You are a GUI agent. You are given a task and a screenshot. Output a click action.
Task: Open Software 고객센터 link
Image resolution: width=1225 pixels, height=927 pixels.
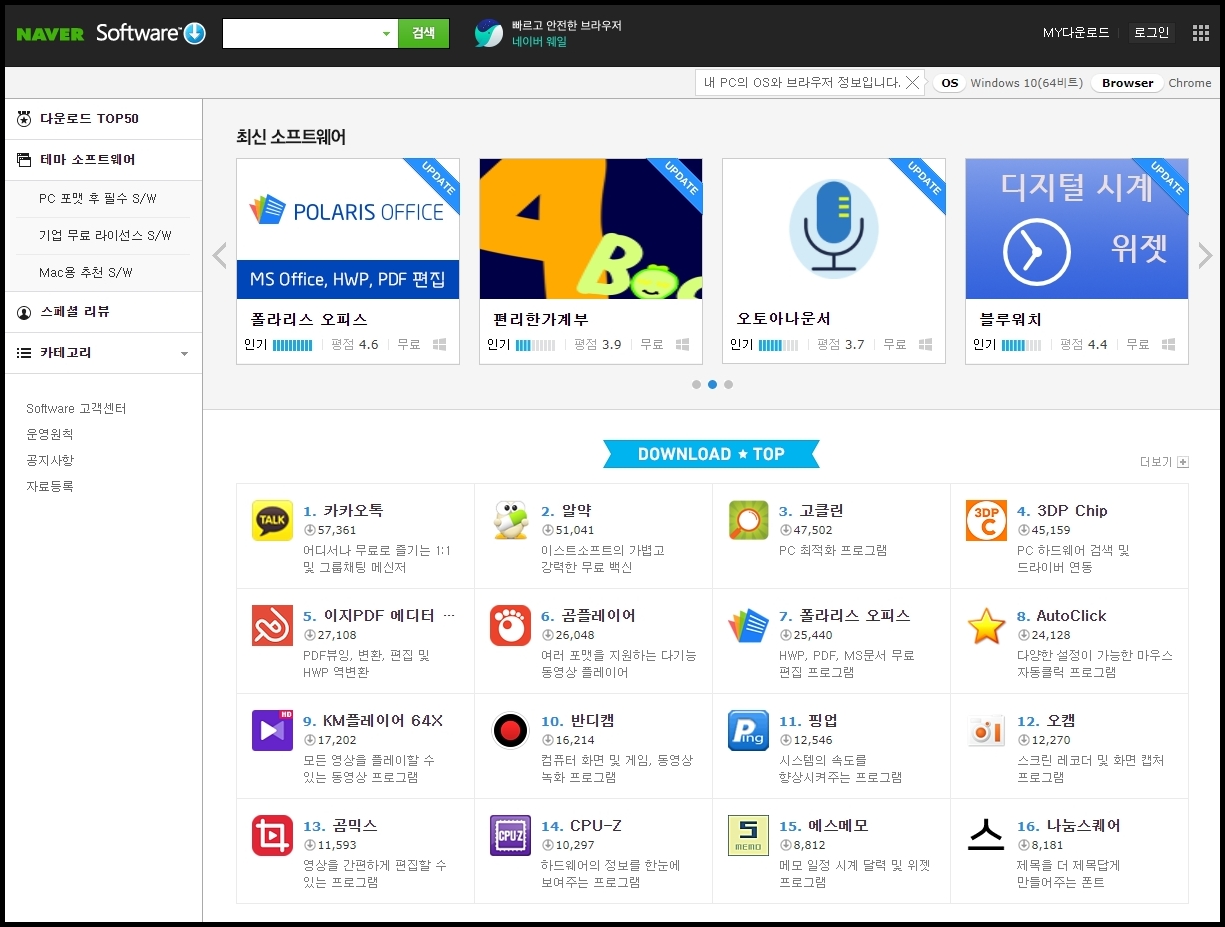pyautogui.click(x=76, y=409)
